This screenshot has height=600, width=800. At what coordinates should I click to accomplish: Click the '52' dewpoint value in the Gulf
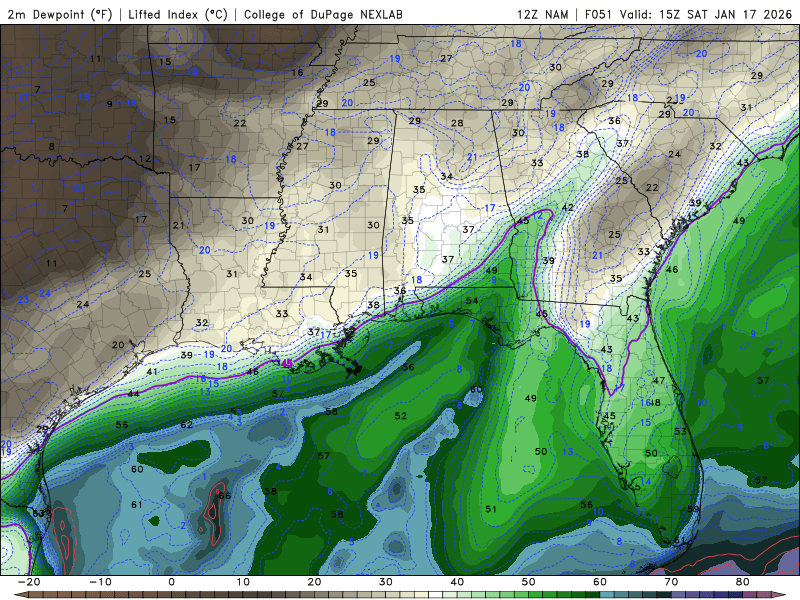[401, 416]
